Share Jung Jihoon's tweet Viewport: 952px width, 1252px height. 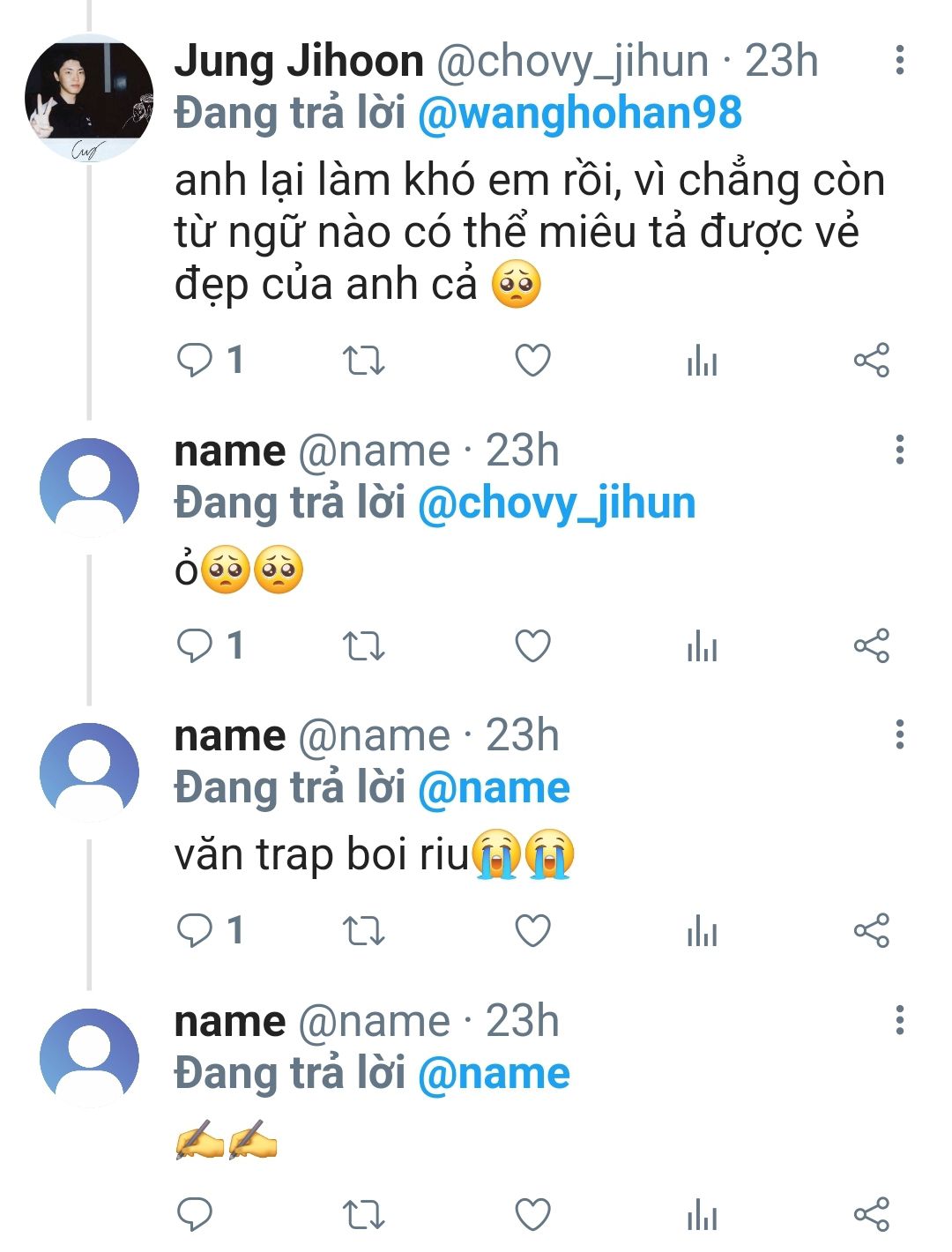(872, 361)
